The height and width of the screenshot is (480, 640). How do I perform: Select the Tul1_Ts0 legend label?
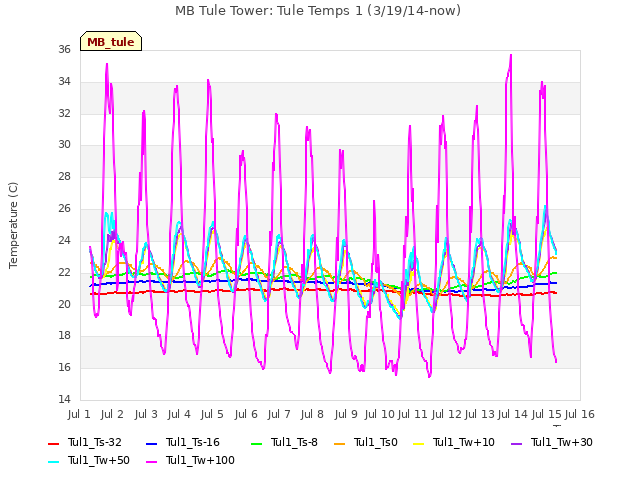click(x=376, y=442)
